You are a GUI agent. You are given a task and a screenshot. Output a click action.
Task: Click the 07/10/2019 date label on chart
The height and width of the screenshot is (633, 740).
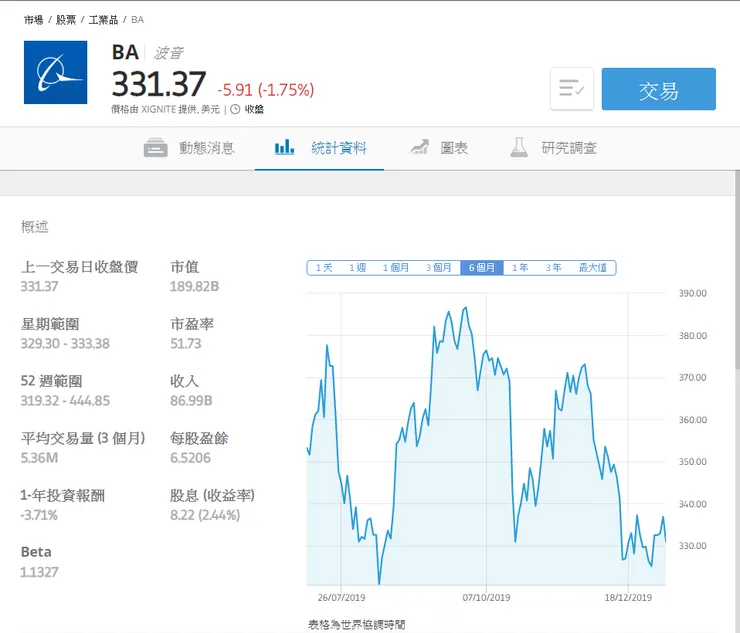[x=486, y=598]
